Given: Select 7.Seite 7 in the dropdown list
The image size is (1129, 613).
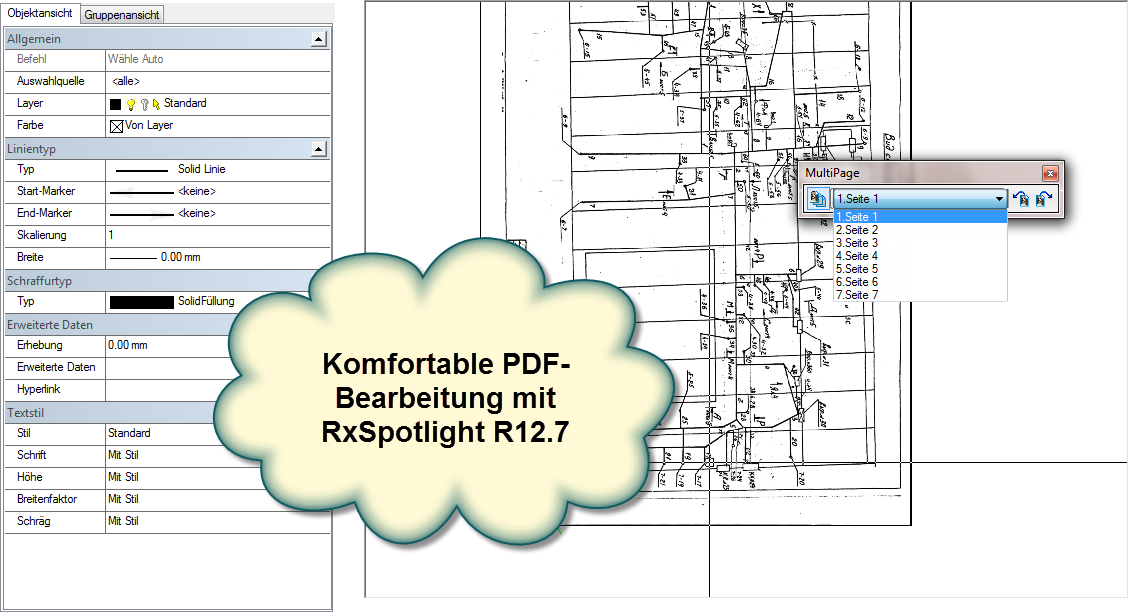Looking at the screenshot, I should 919,295.
